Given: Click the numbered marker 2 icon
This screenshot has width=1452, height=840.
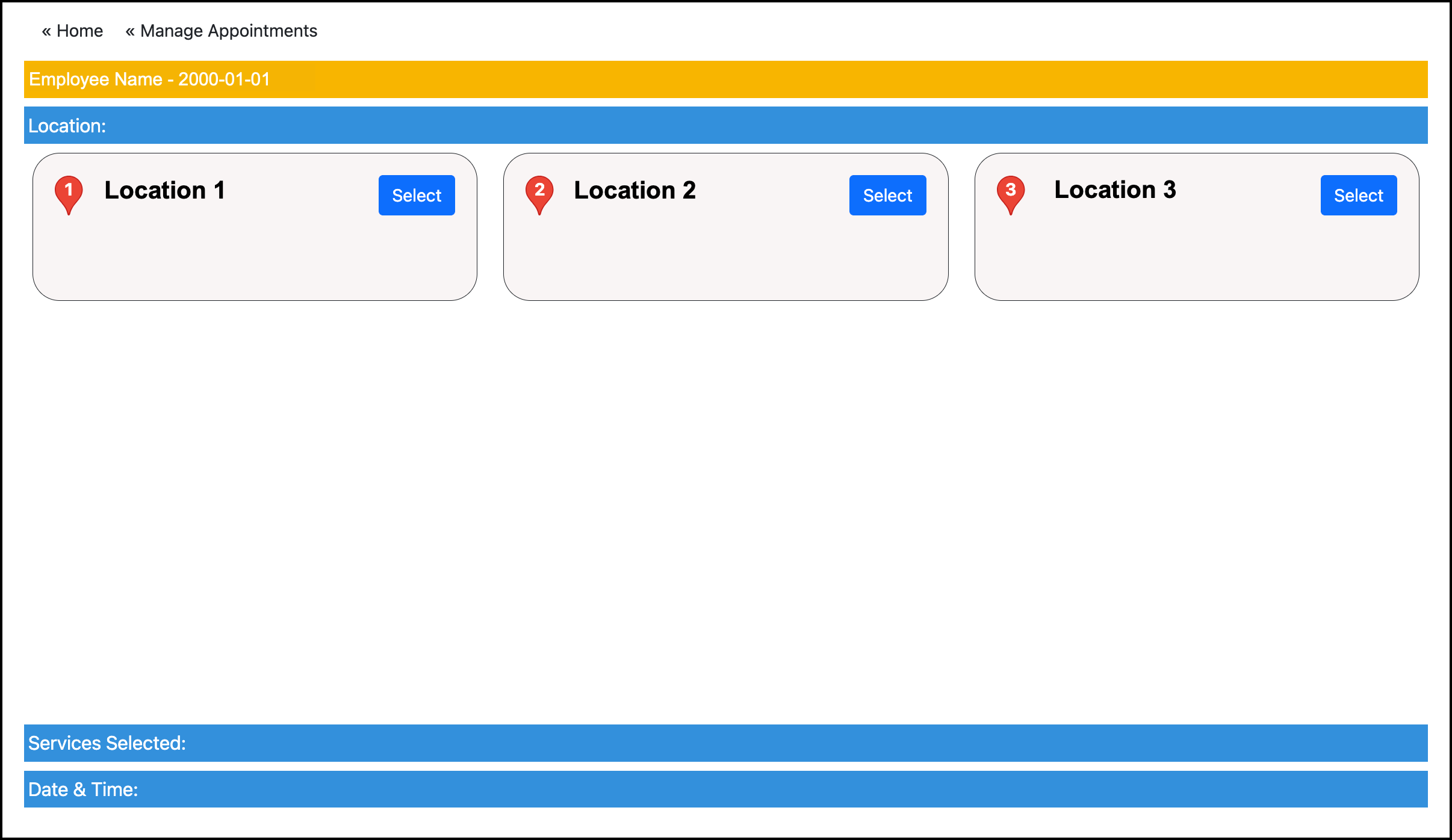Looking at the screenshot, I should coord(539,190).
